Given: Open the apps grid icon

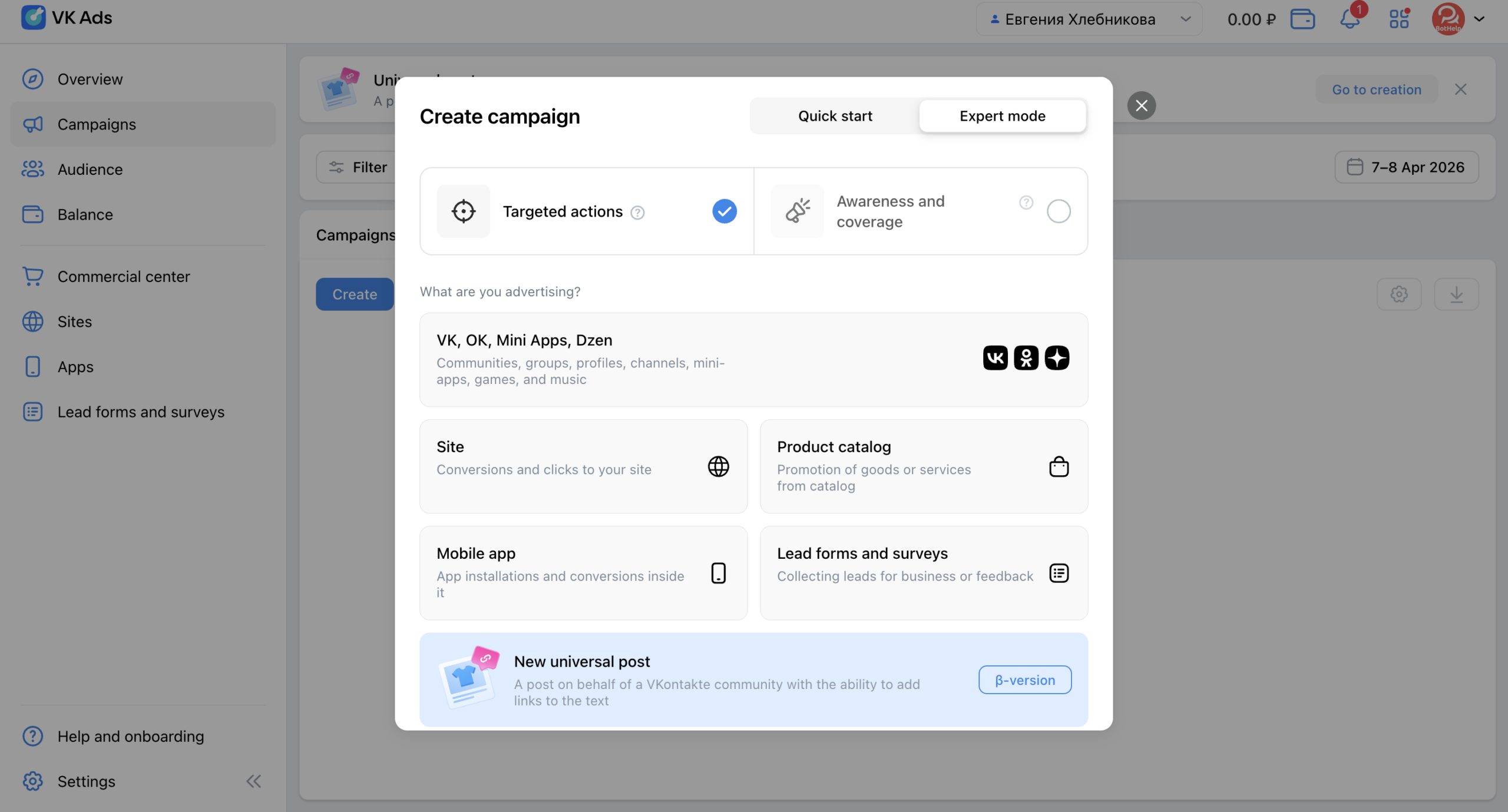Looking at the screenshot, I should pyautogui.click(x=1399, y=19).
